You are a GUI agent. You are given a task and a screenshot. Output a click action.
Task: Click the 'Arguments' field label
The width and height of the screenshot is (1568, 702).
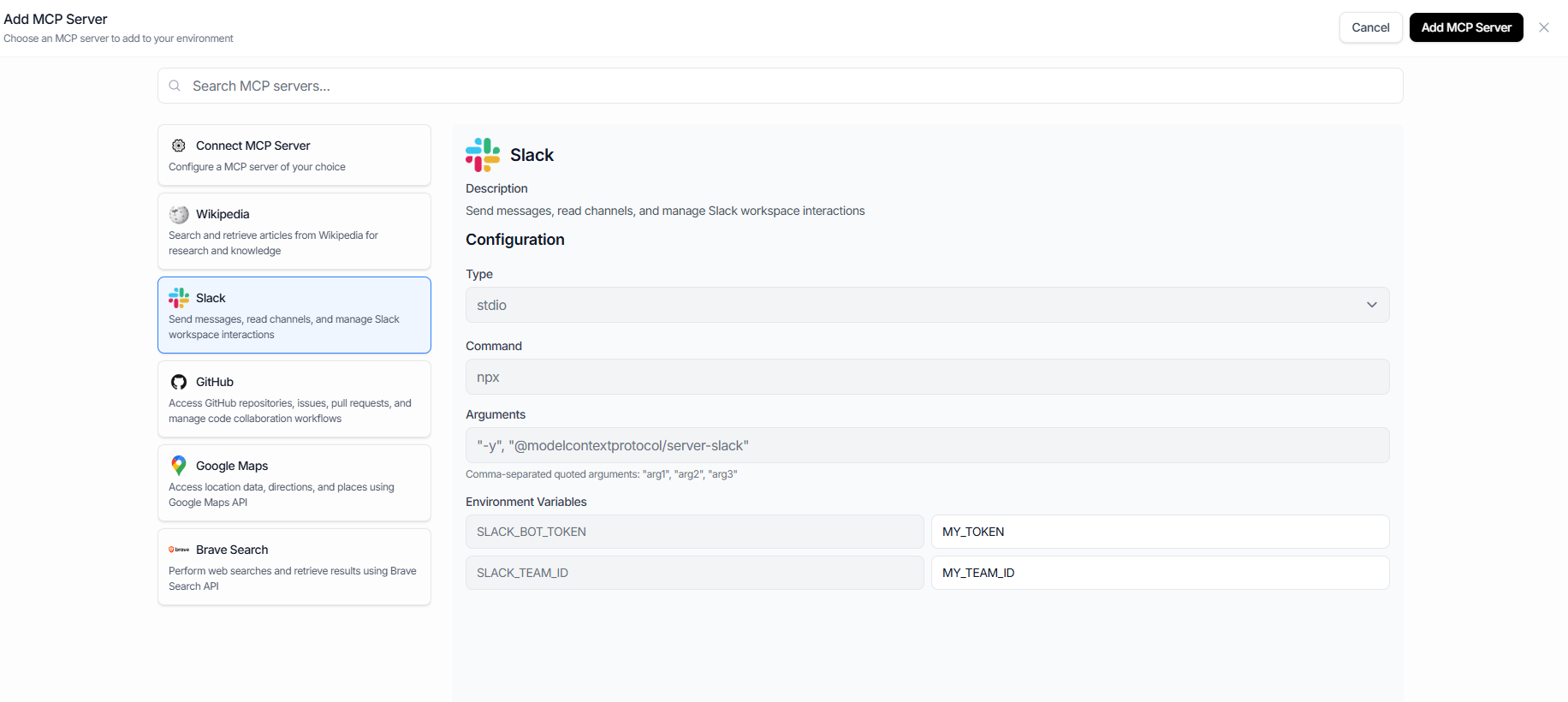(x=496, y=414)
